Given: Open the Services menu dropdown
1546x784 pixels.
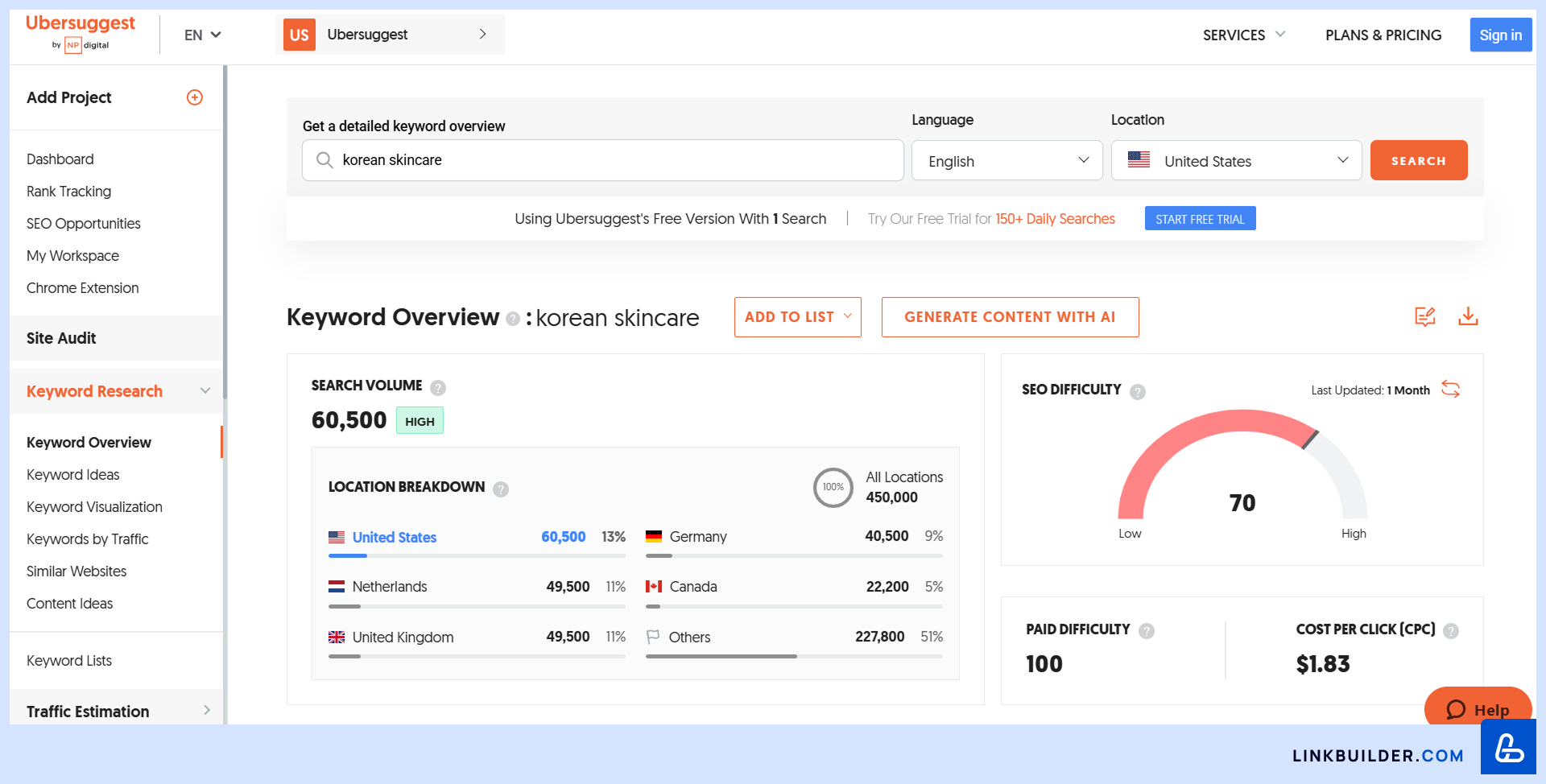Looking at the screenshot, I should pyautogui.click(x=1244, y=35).
